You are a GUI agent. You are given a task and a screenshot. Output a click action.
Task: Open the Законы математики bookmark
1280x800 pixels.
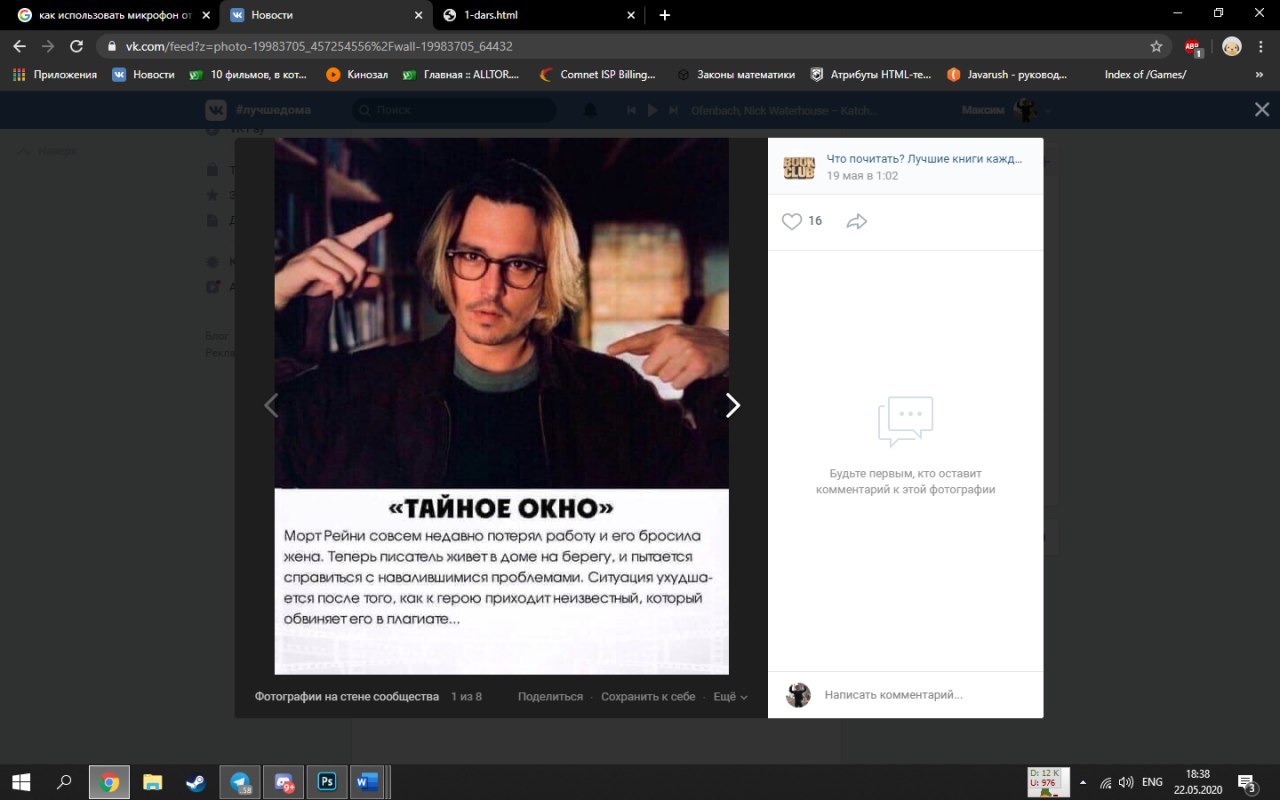(735, 74)
